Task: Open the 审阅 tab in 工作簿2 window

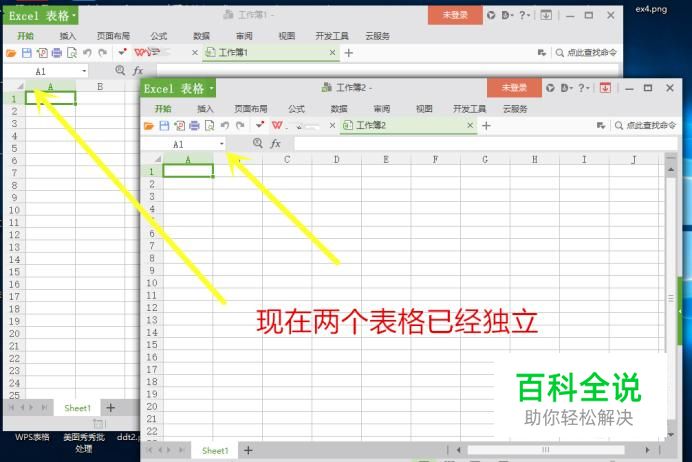Action: tap(382, 109)
